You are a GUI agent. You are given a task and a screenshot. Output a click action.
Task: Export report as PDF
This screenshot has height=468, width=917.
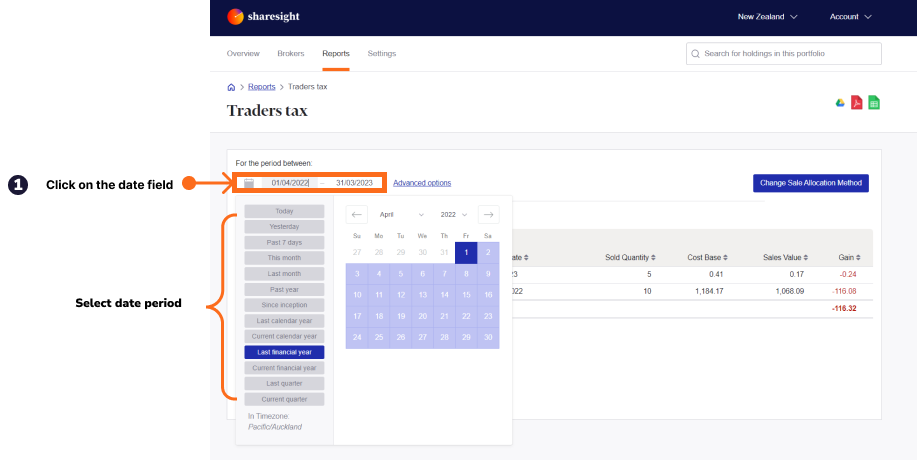pos(857,103)
